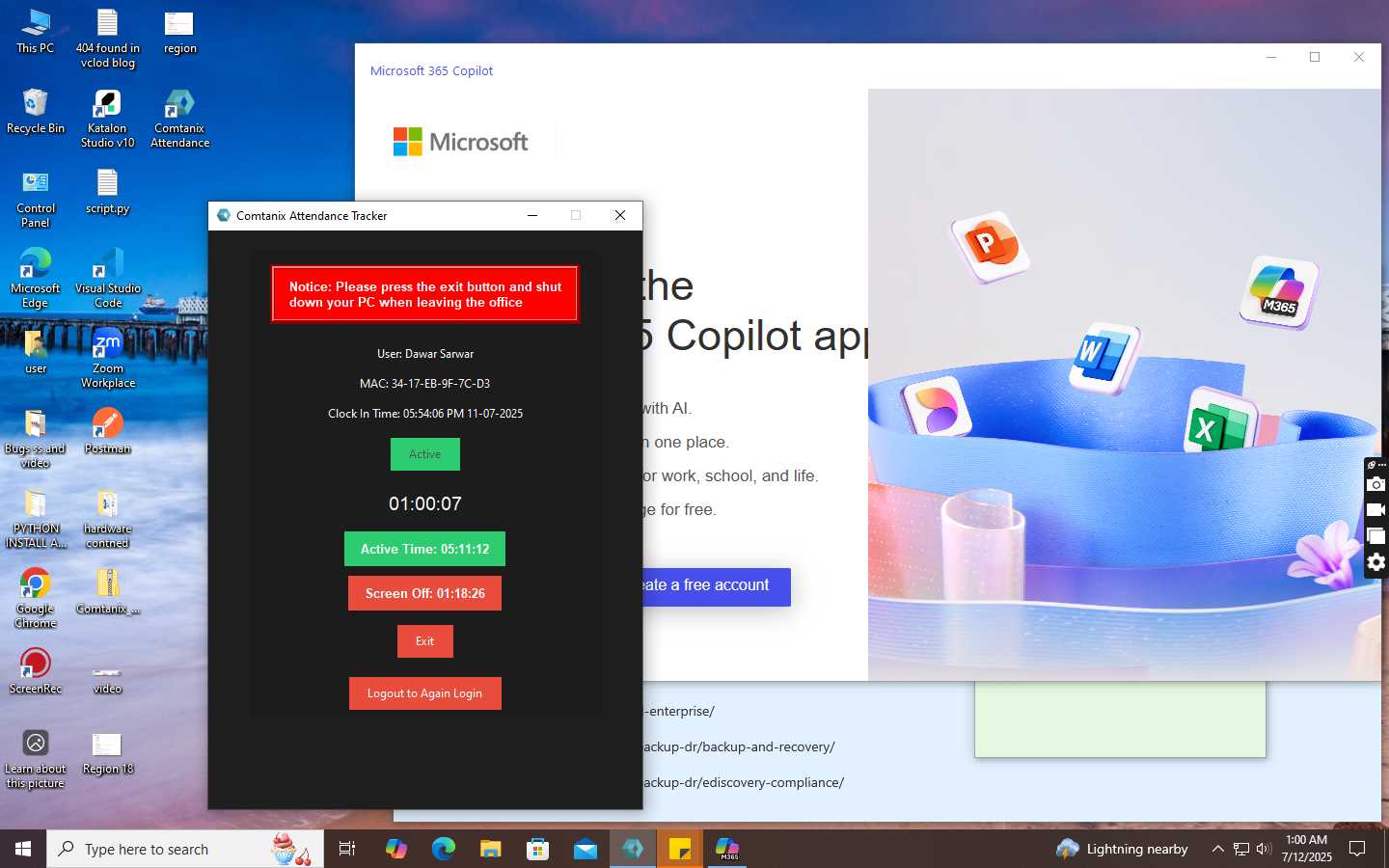Select the user folder on desktop

(36, 351)
